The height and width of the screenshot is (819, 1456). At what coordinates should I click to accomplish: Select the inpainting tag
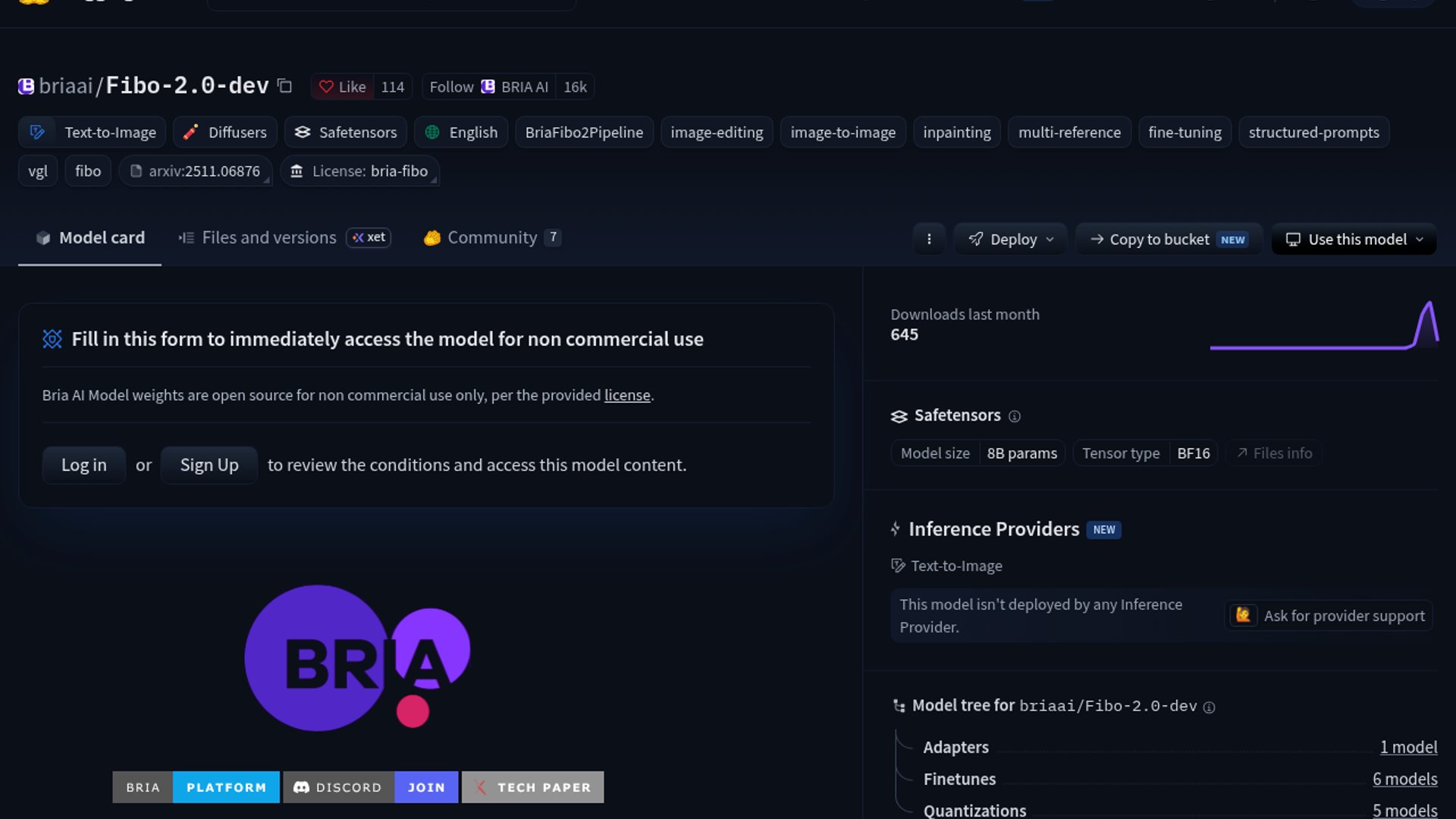point(956,132)
